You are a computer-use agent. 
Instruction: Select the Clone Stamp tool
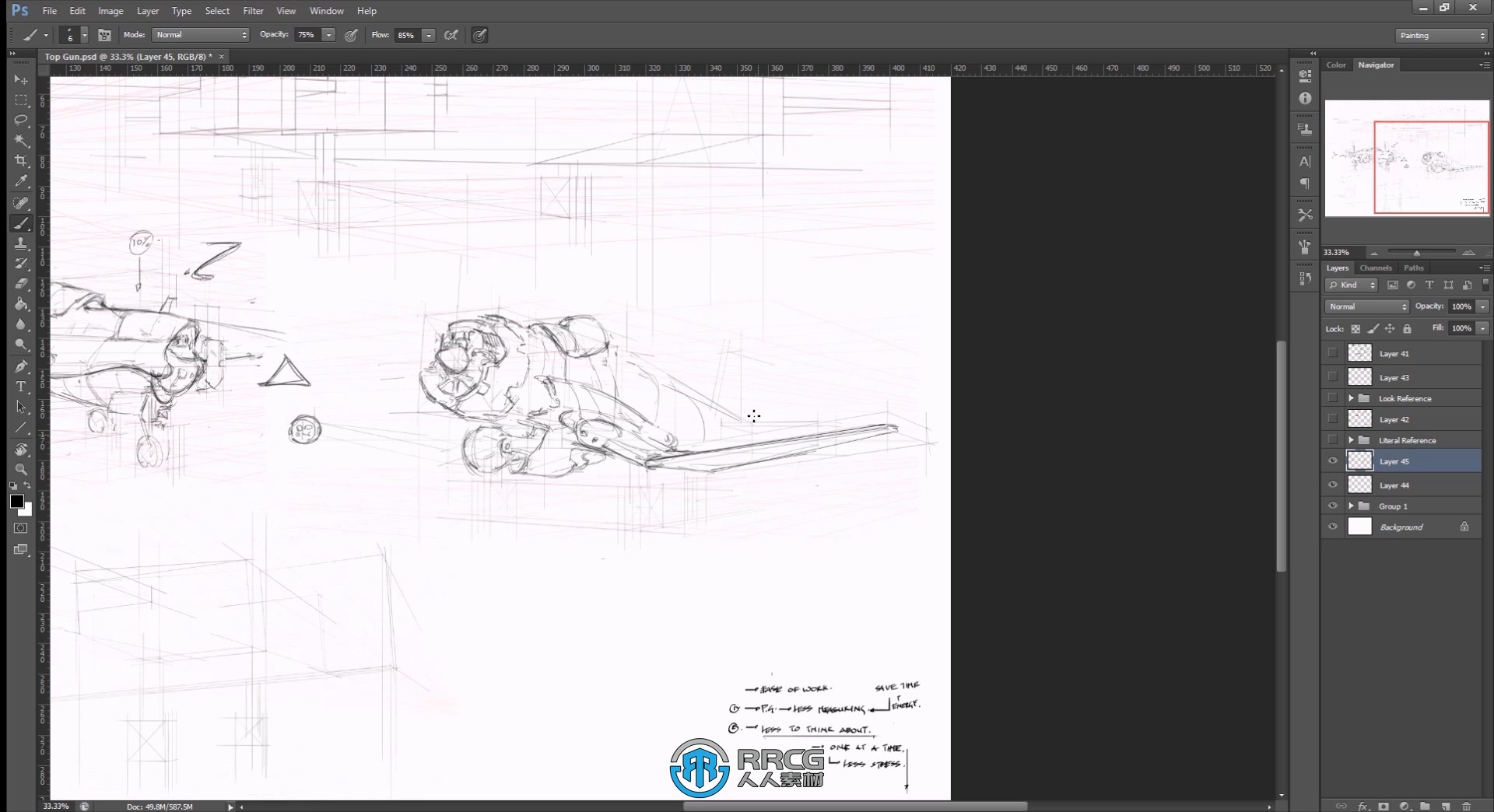tap(21, 243)
